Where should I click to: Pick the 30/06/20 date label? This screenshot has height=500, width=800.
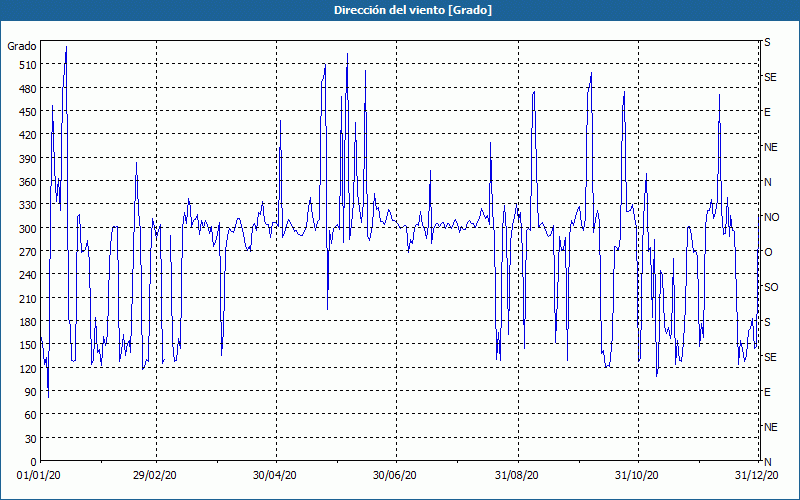(x=394, y=475)
